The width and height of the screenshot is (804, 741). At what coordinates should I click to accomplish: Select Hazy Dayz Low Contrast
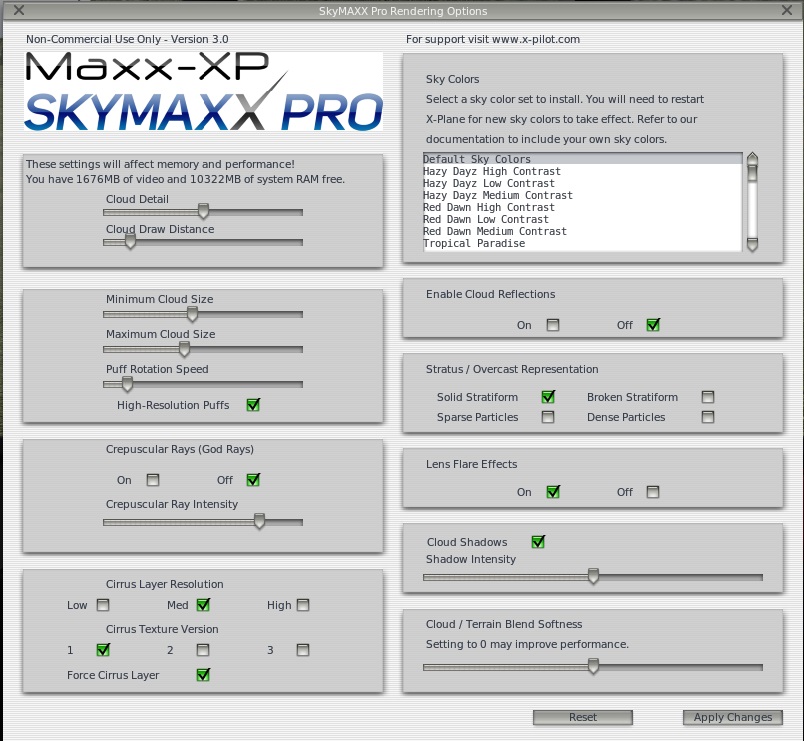pos(582,183)
